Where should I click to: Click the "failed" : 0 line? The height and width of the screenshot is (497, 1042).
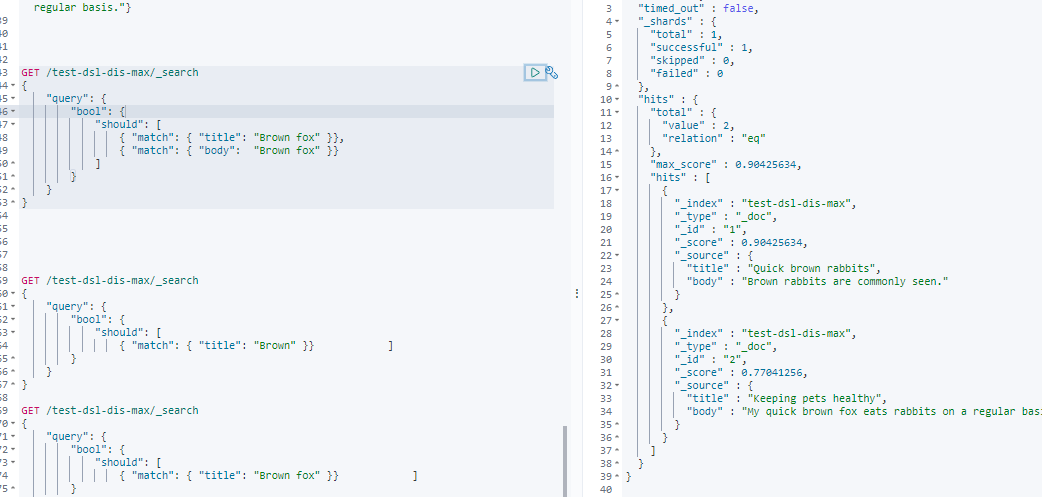point(686,74)
